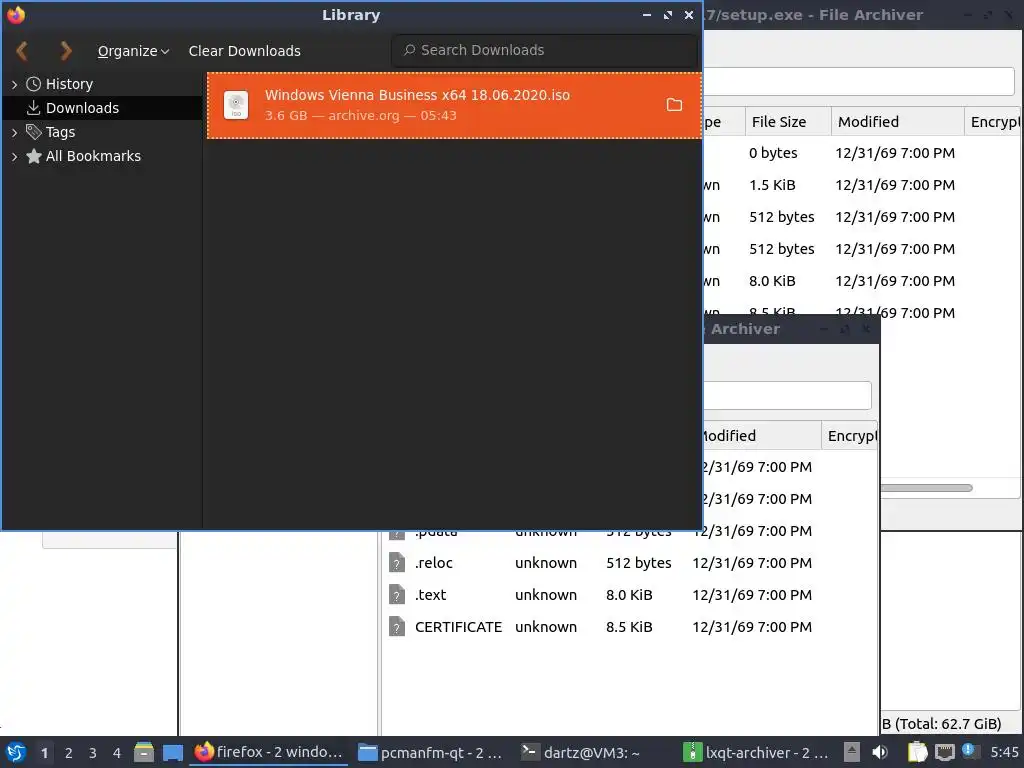The height and width of the screenshot is (768, 1024).
Task: Click the .text unknown file icon
Action: click(x=397, y=594)
